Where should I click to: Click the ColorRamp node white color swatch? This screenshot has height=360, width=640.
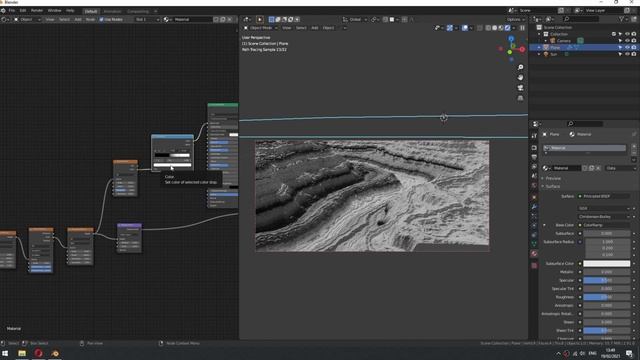pos(172,165)
